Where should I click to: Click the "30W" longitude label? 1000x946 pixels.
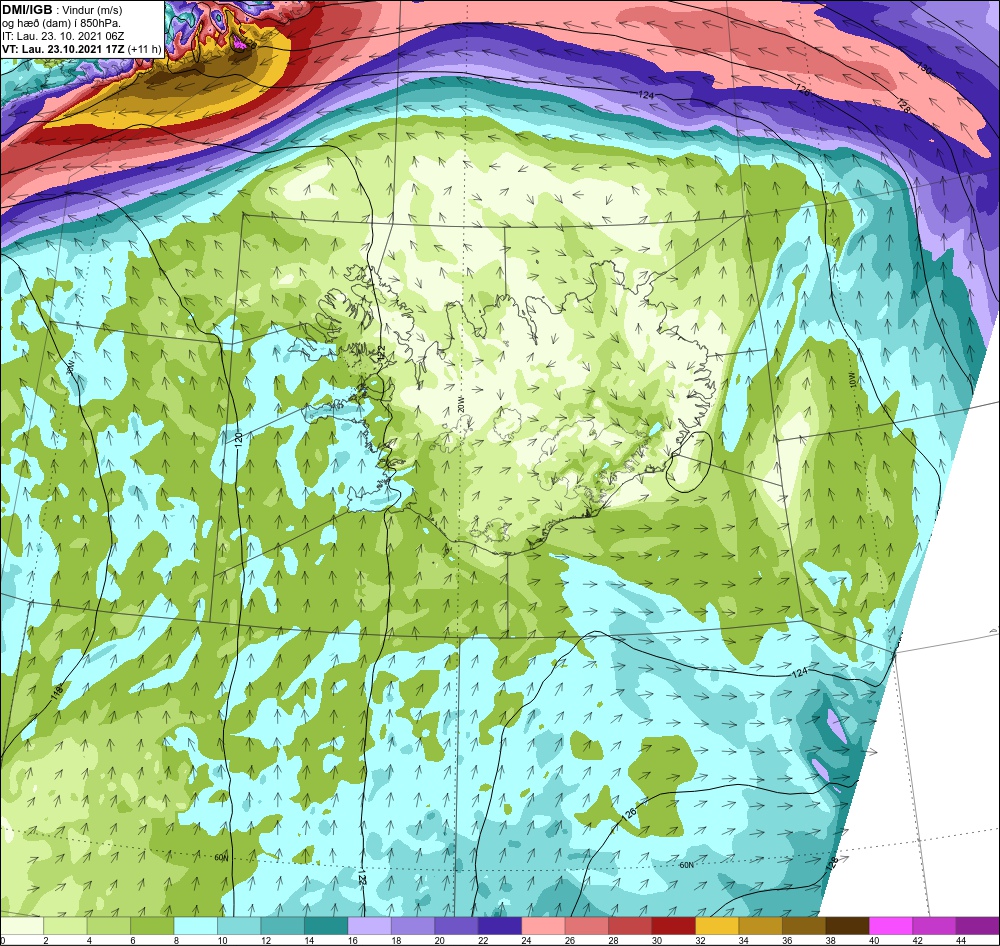[x=71, y=368]
